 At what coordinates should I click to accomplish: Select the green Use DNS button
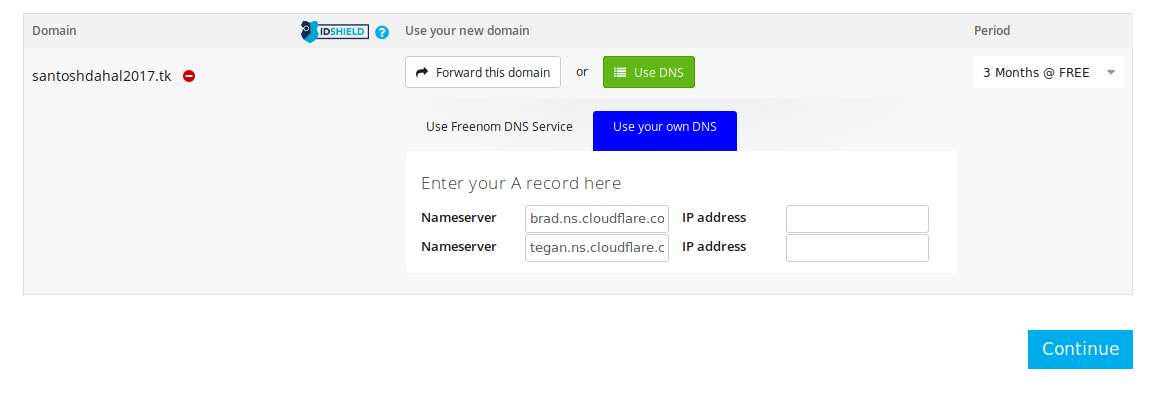coord(649,72)
